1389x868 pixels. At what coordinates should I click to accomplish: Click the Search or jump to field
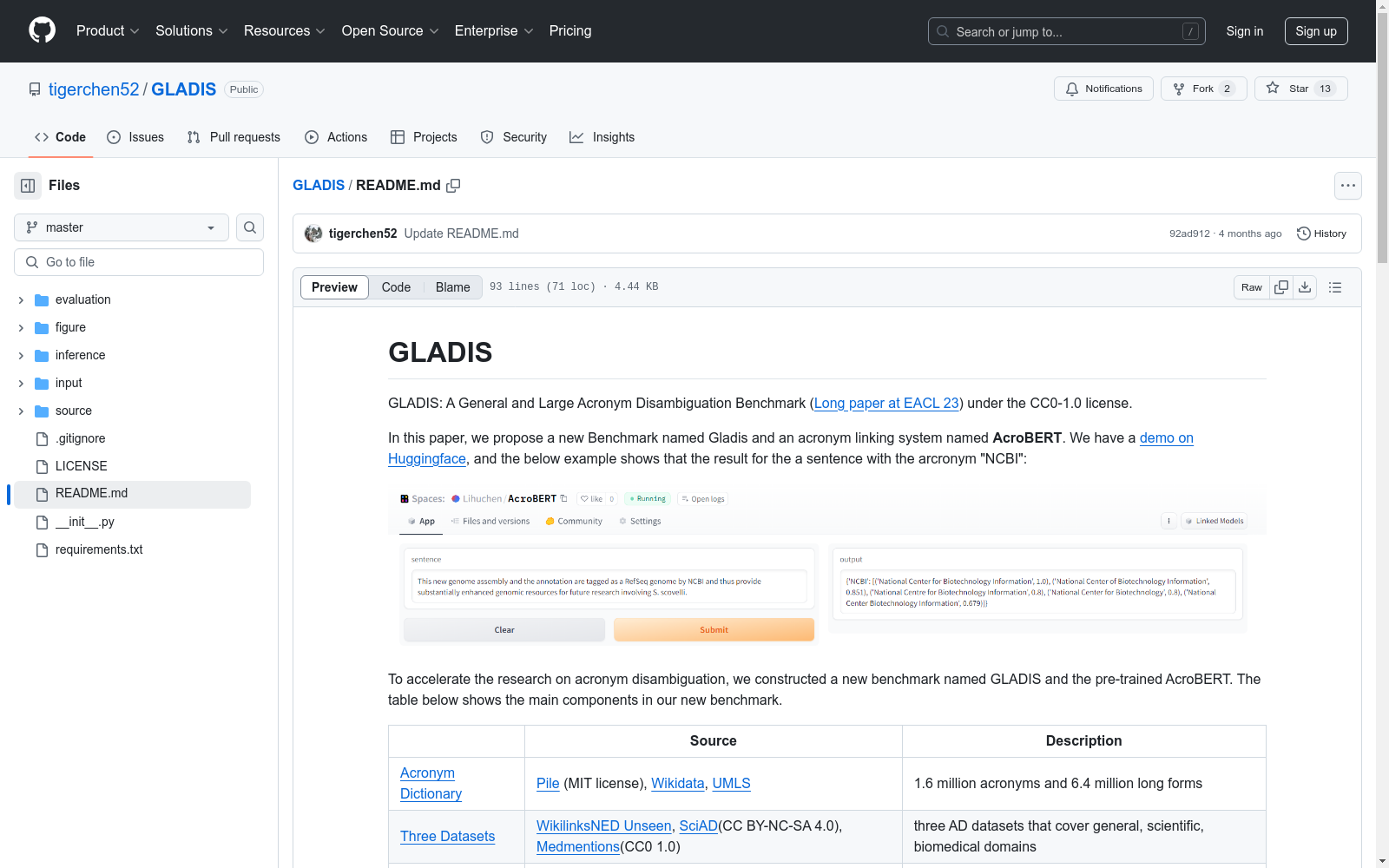coord(1067,31)
